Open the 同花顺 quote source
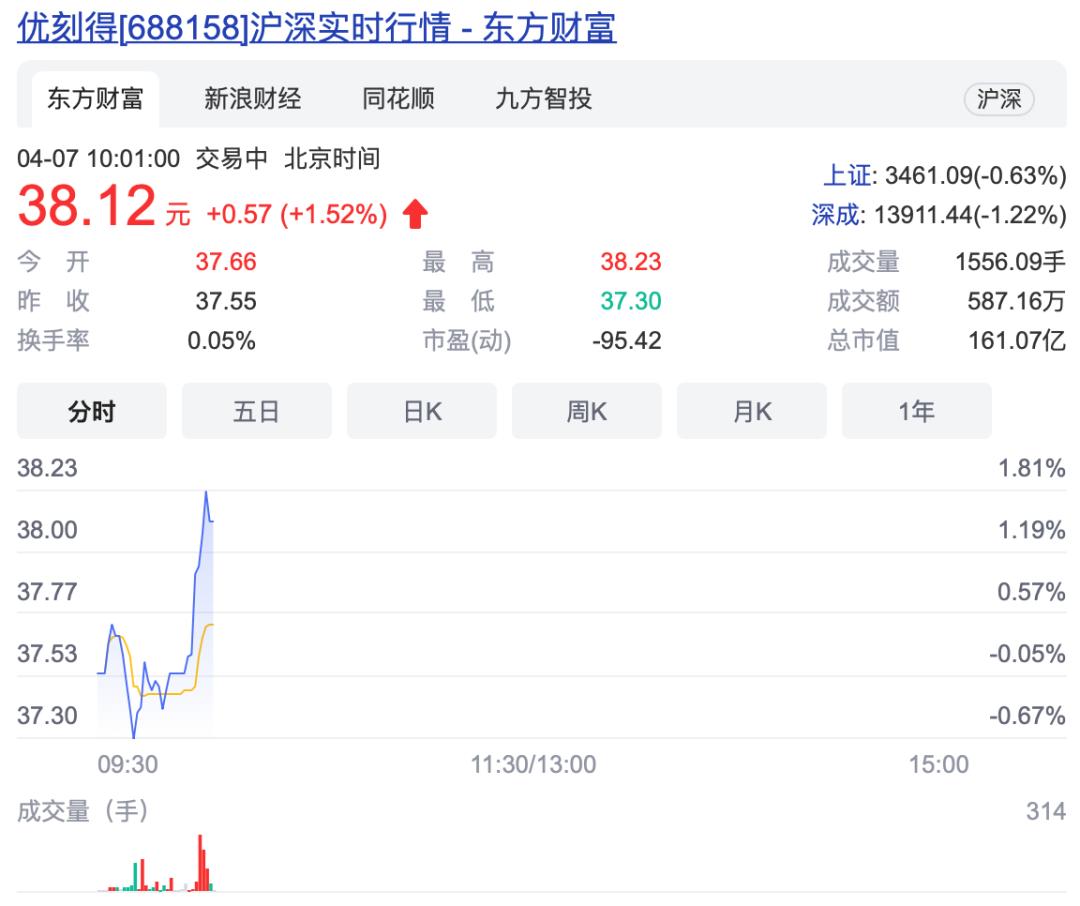The image size is (1080, 906). pos(399,99)
